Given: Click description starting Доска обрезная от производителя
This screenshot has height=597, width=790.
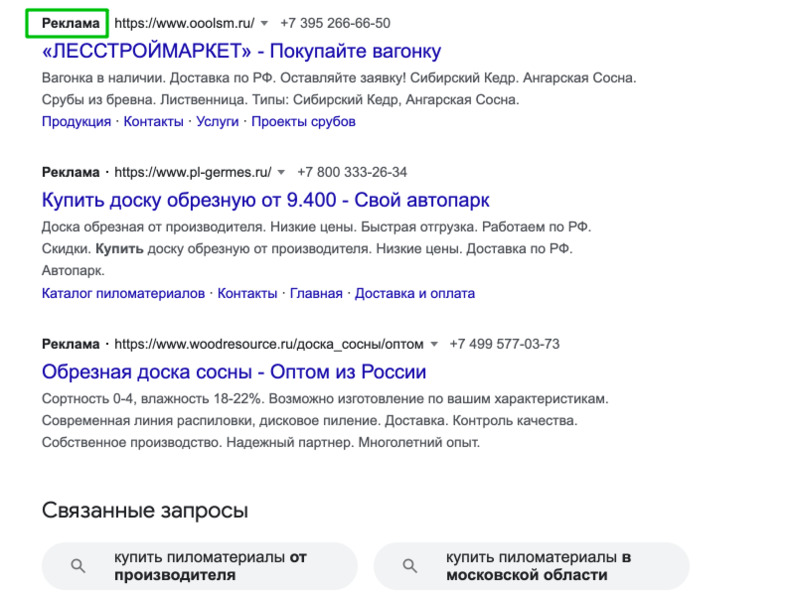Looking at the screenshot, I should coord(316,249).
